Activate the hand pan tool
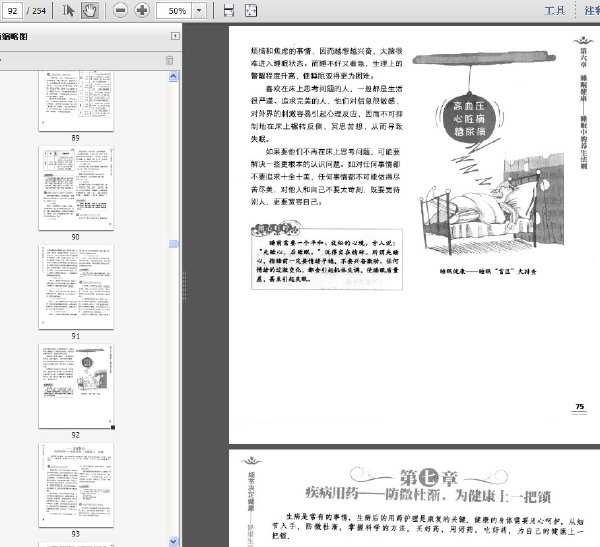The image size is (600, 547). tap(90, 10)
